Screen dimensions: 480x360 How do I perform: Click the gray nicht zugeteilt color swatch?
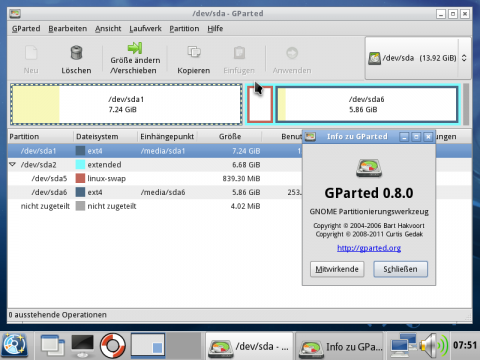tap(80, 206)
